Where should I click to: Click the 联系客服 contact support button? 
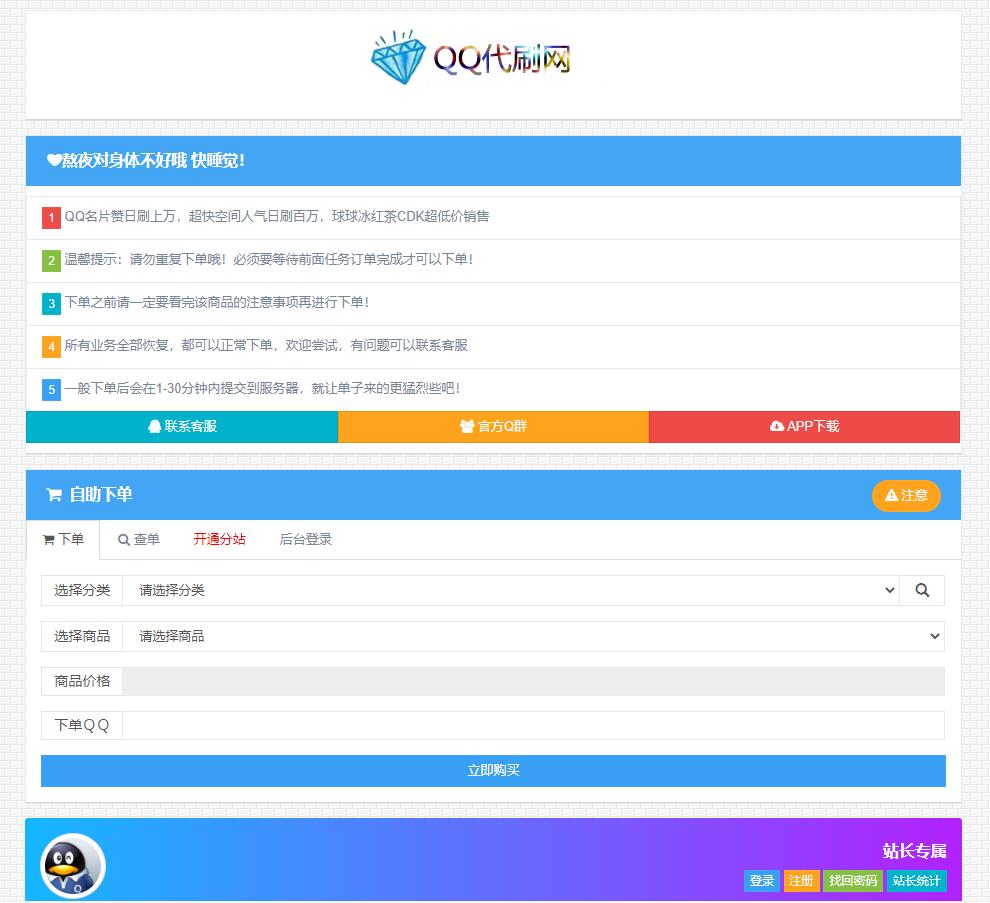coord(182,426)
